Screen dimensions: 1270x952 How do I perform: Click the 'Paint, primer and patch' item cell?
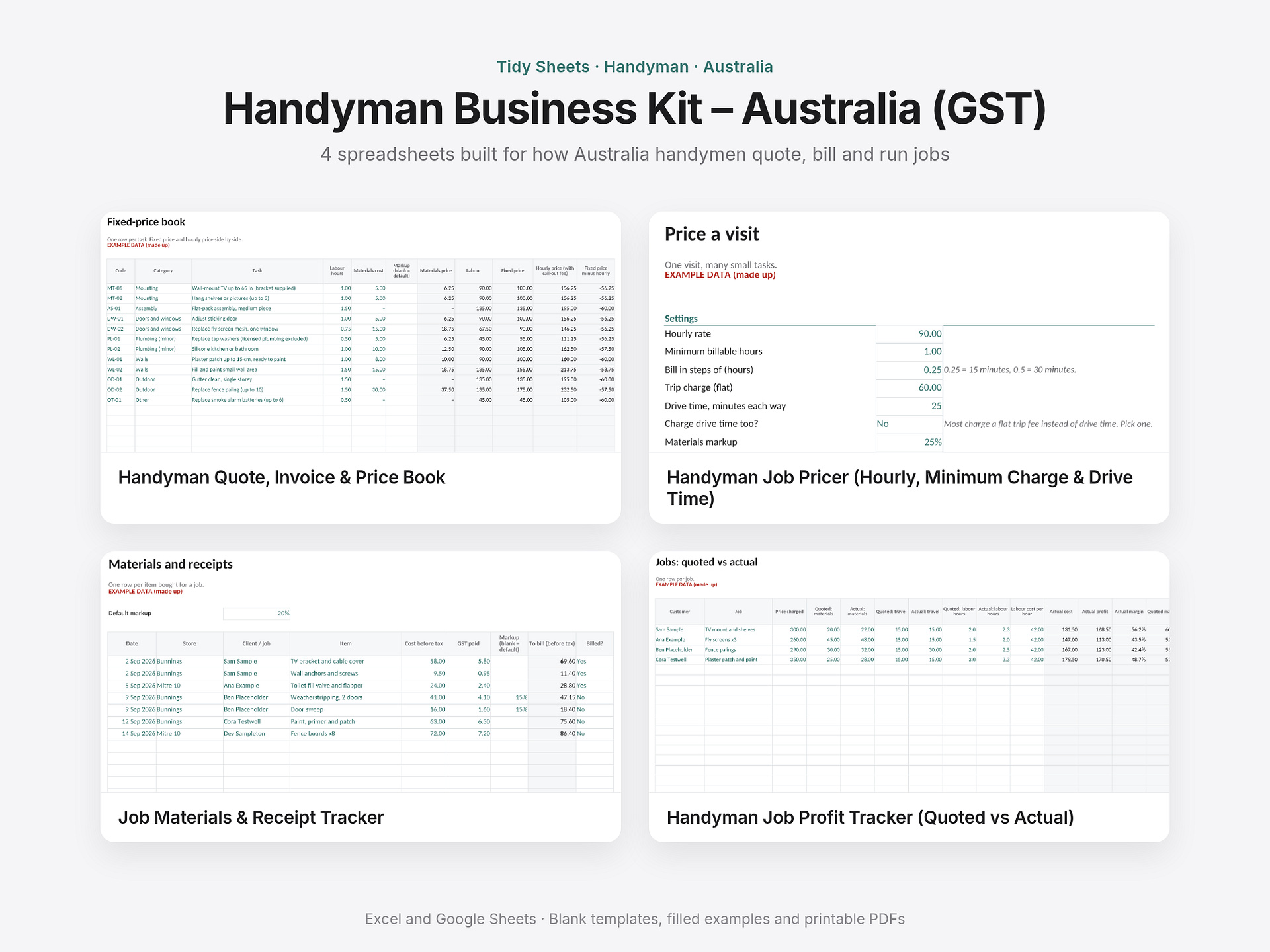[345, 722]
